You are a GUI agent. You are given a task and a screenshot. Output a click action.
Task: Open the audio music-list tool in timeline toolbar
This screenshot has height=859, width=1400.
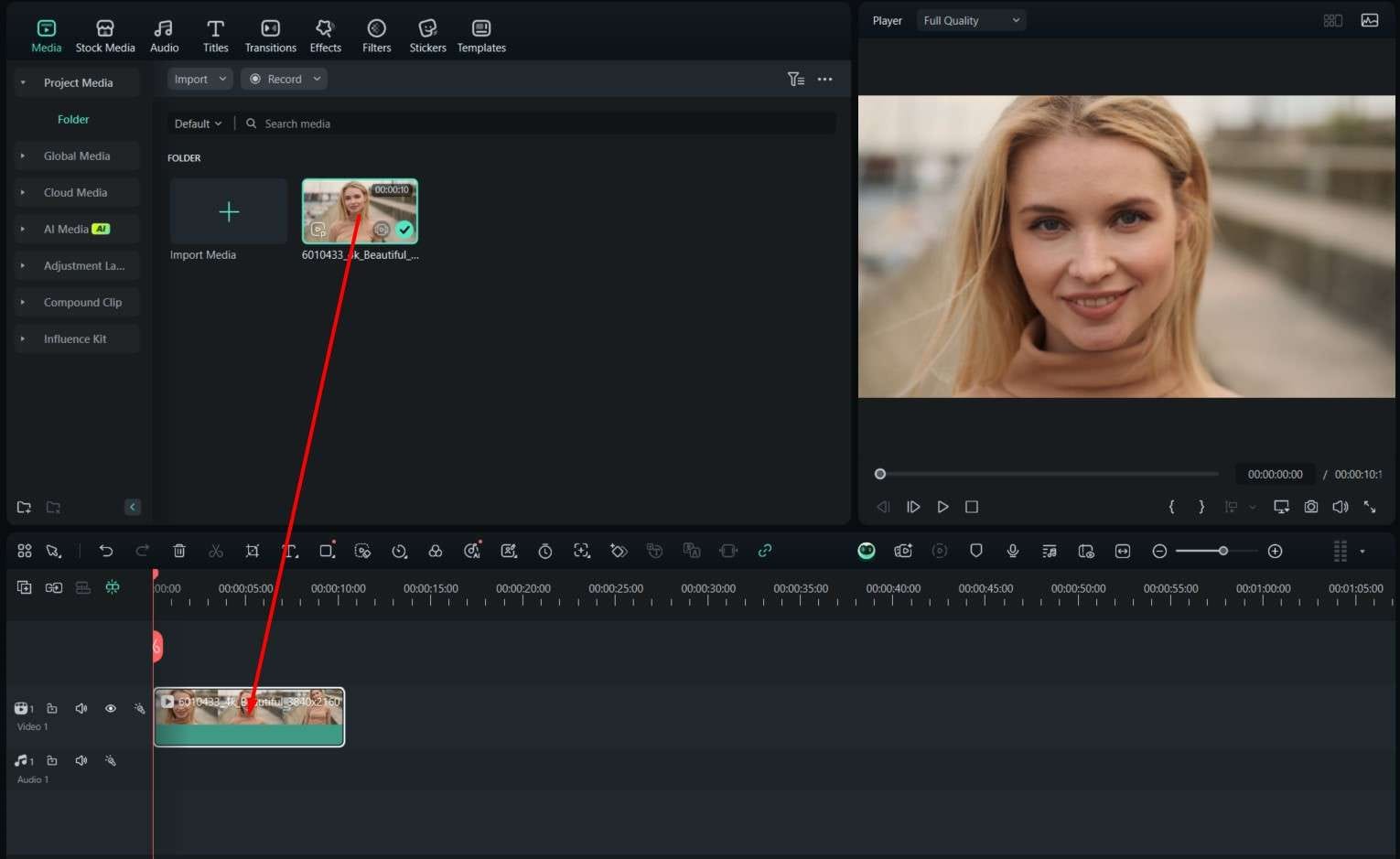pyautogui.click(x=1050, y=551)
